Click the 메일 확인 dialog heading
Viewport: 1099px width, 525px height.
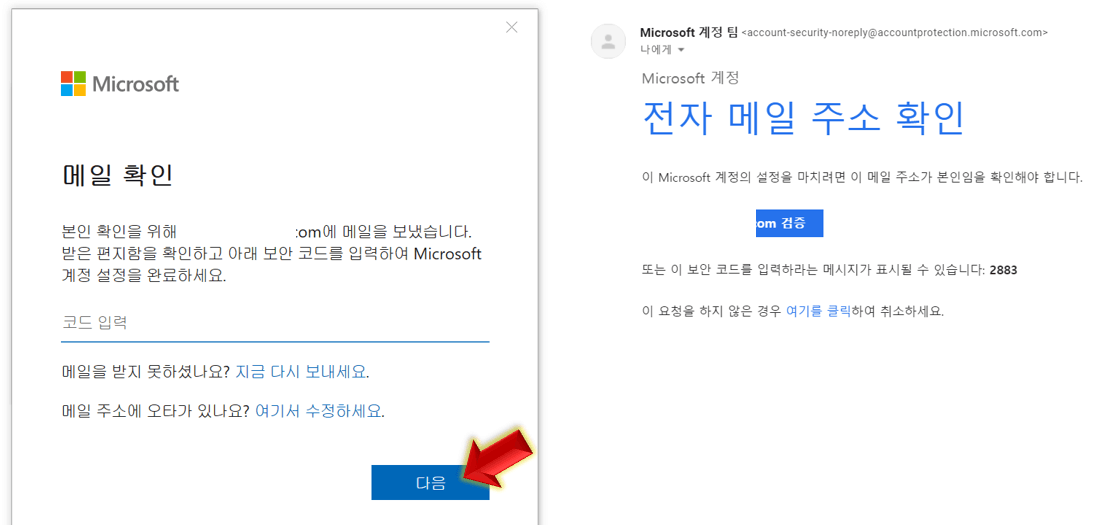[117, 175]
